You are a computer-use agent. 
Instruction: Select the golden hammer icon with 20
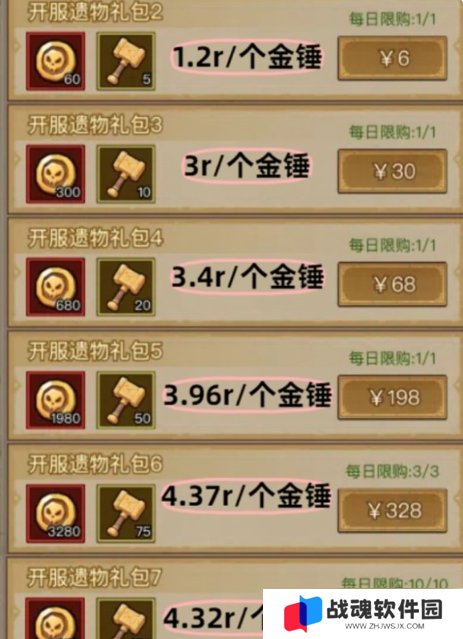click(x=126, y=287)
